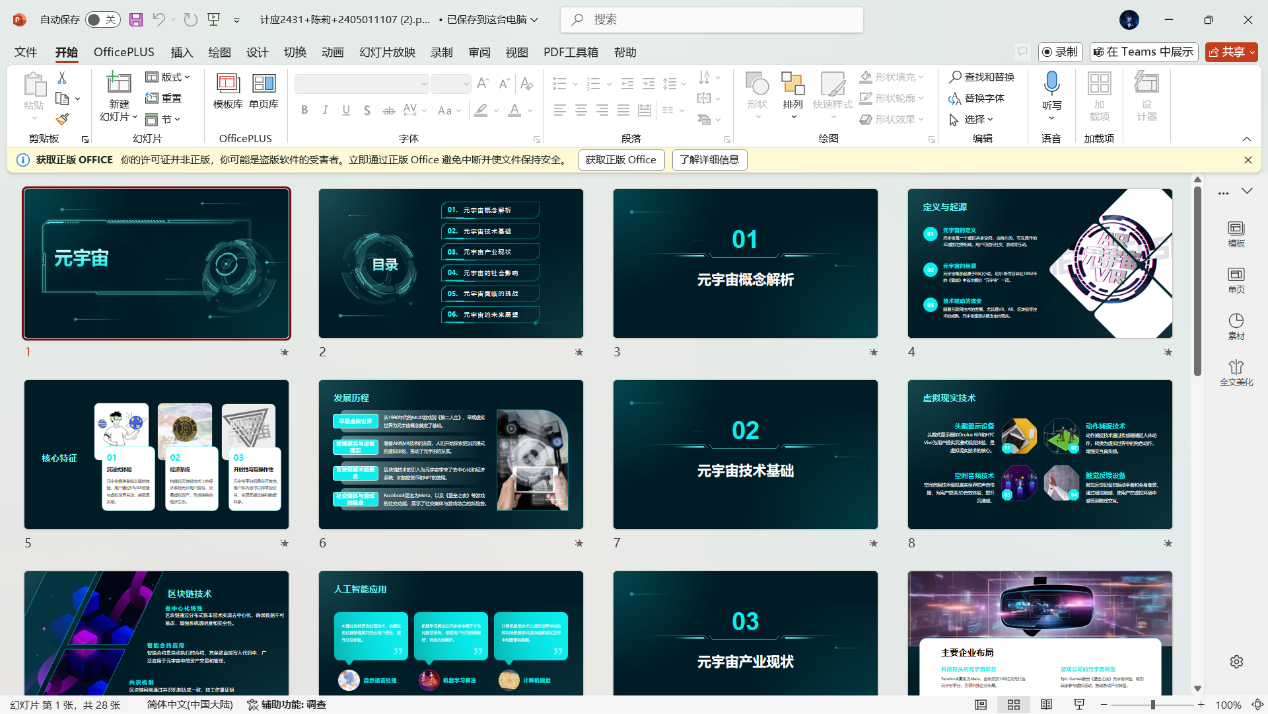Click the zoom slider in status bar
The image size is (1268, 714).
1152,705
